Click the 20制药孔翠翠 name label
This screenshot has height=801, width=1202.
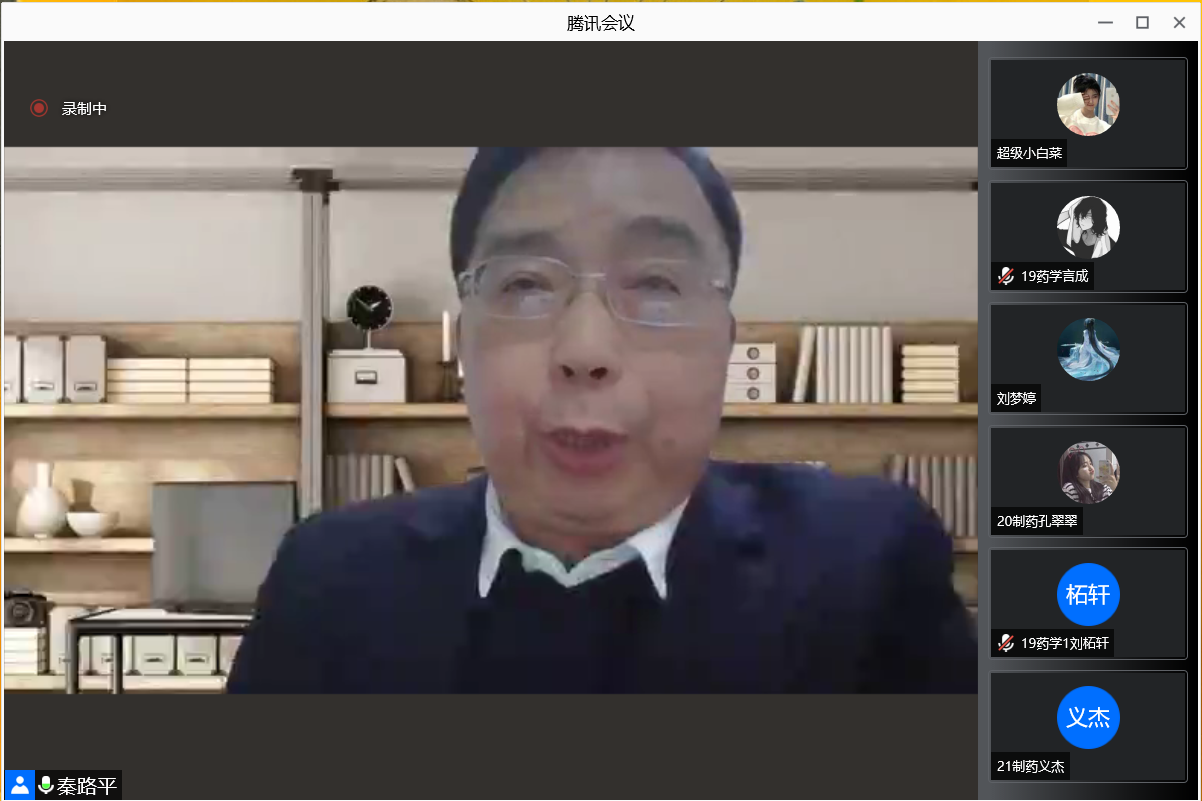tap(1036, 521)
